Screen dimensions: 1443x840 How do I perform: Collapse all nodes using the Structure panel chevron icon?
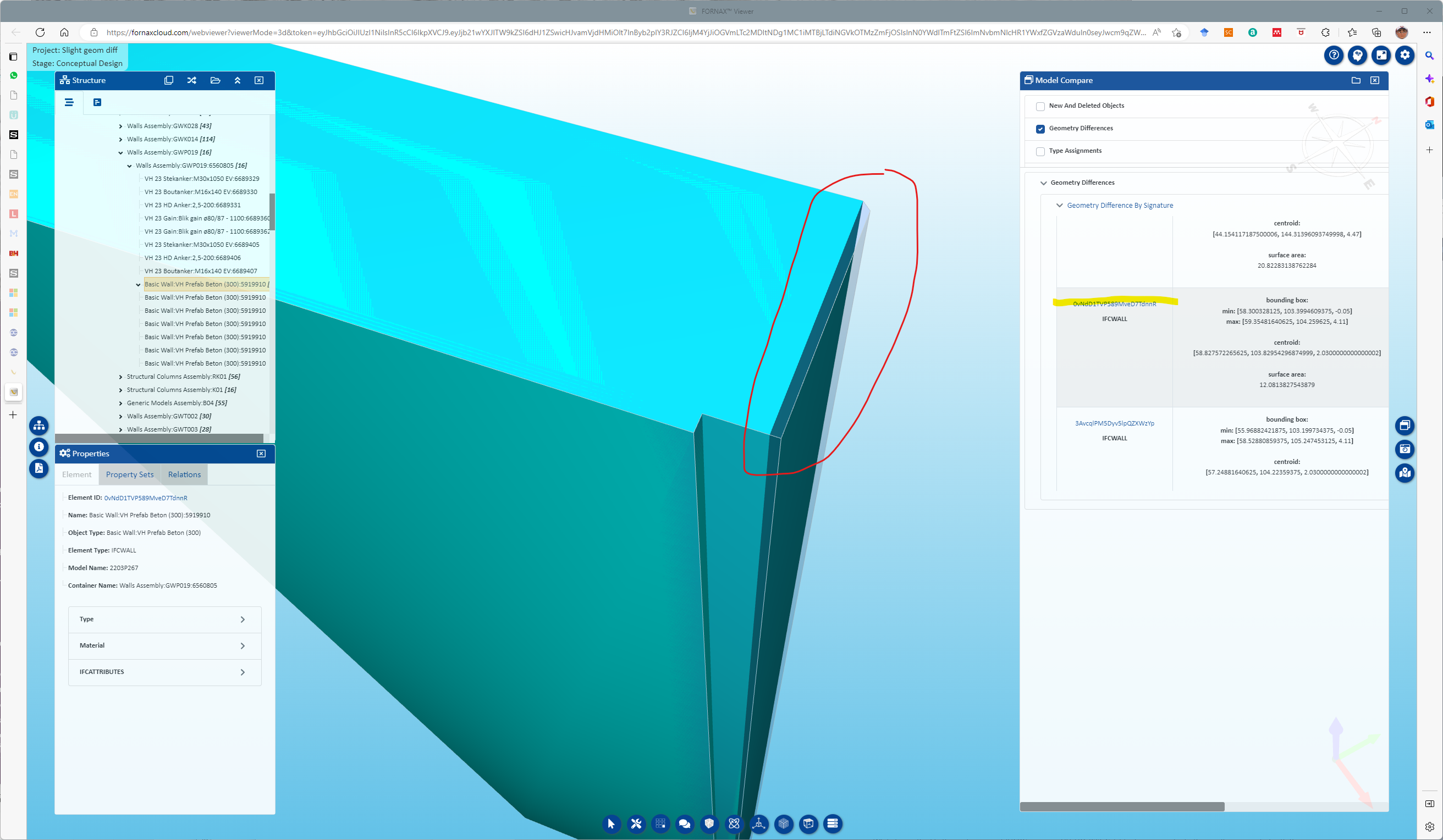[238, 80]
